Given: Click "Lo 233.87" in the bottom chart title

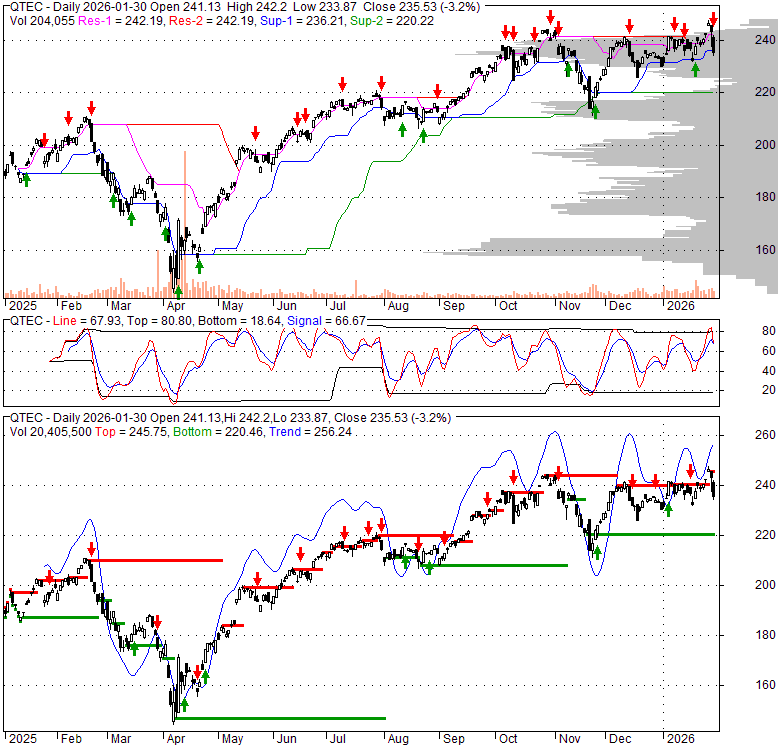Looking at the screenshot, I should (x=300, y=418).
